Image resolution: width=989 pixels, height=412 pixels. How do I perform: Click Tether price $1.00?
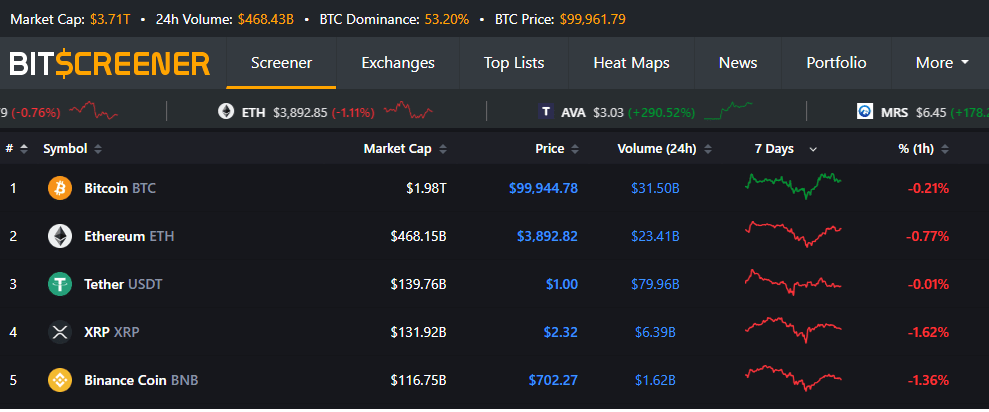point(562,284)
